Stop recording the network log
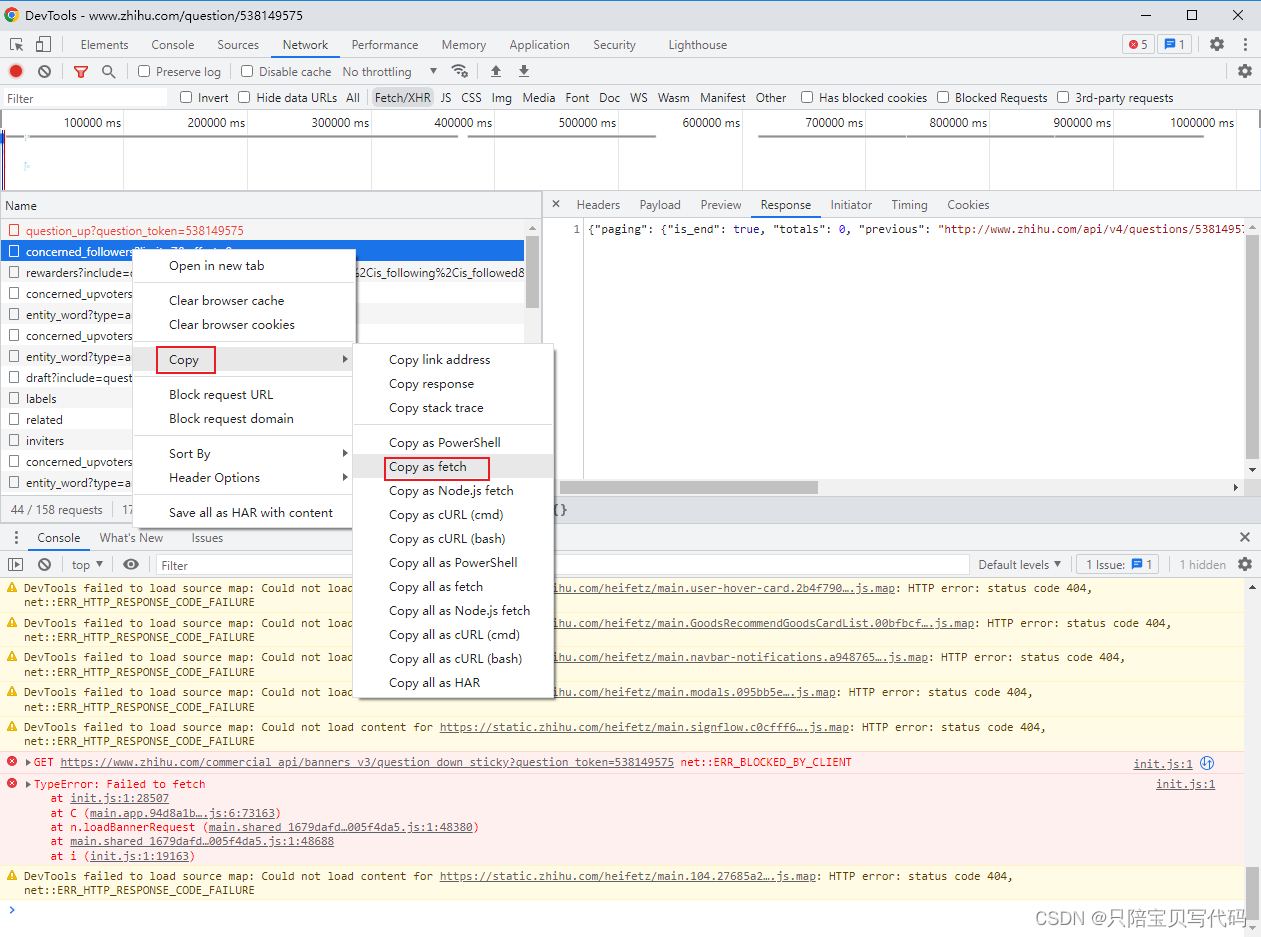 coord(16,71)
